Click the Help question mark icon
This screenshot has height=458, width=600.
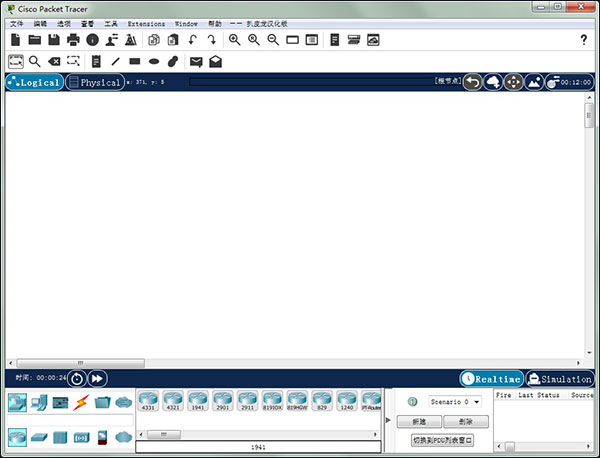tap(584, 40)
